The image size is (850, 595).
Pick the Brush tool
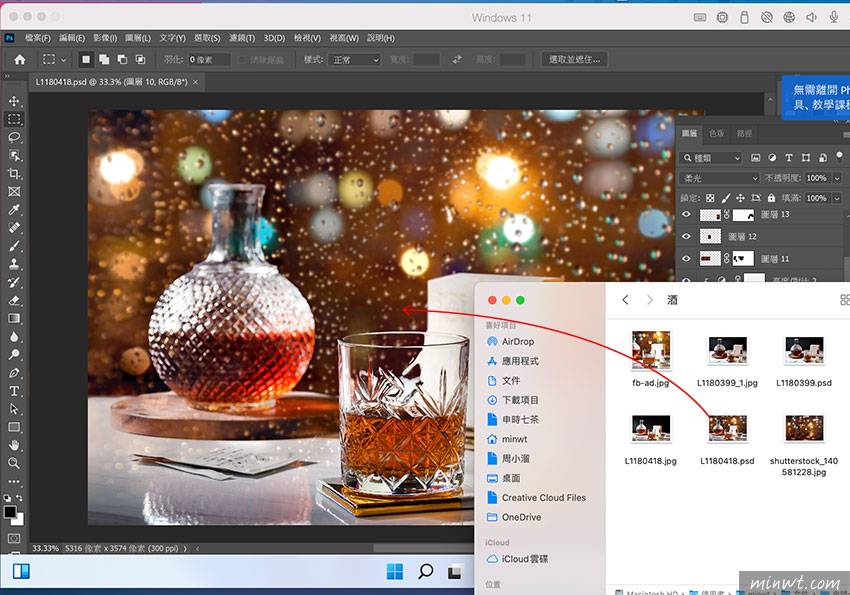14,246
